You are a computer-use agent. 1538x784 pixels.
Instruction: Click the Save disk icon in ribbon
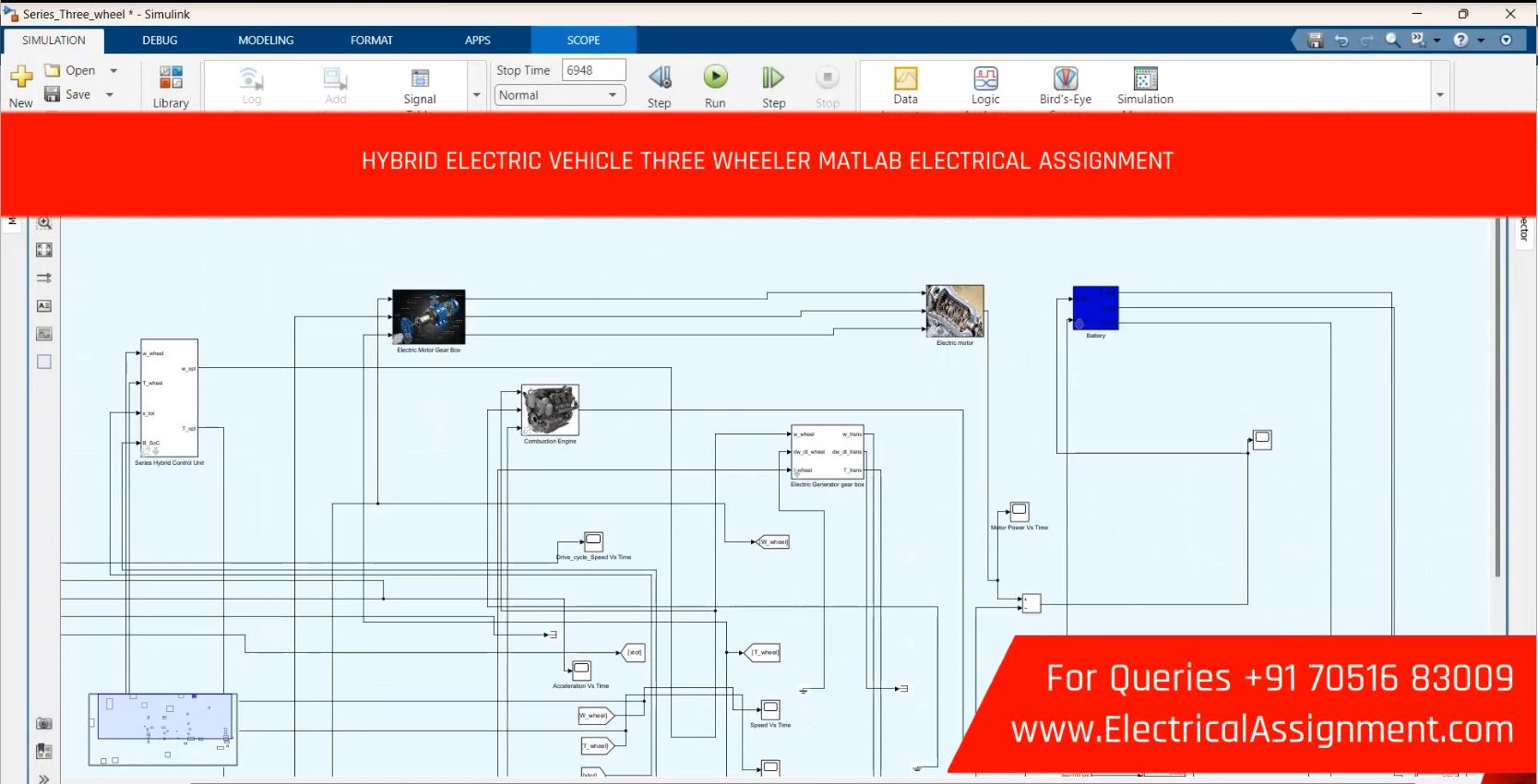coord(53,94)
